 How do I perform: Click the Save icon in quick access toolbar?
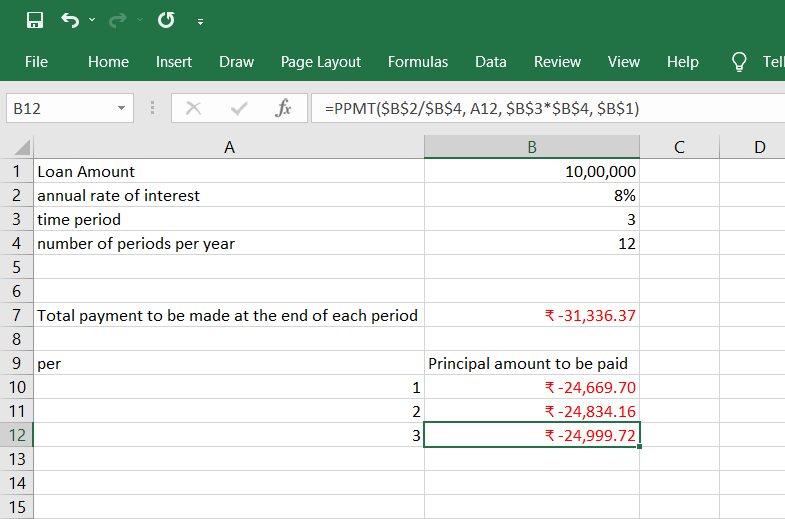[x=34, y=20]
